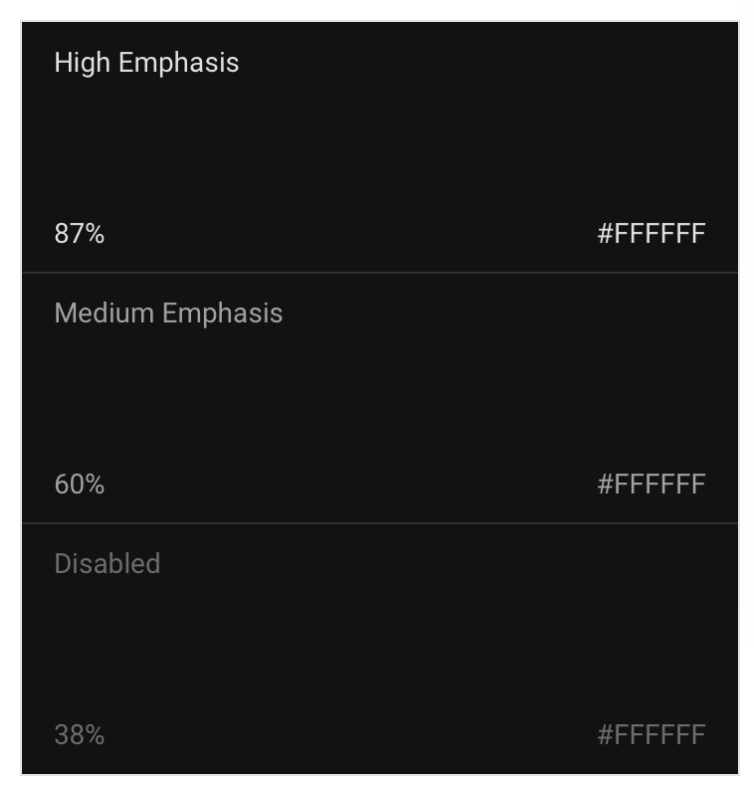Select the 38% opacity label
754x788 pixels.
pos(79,735)
